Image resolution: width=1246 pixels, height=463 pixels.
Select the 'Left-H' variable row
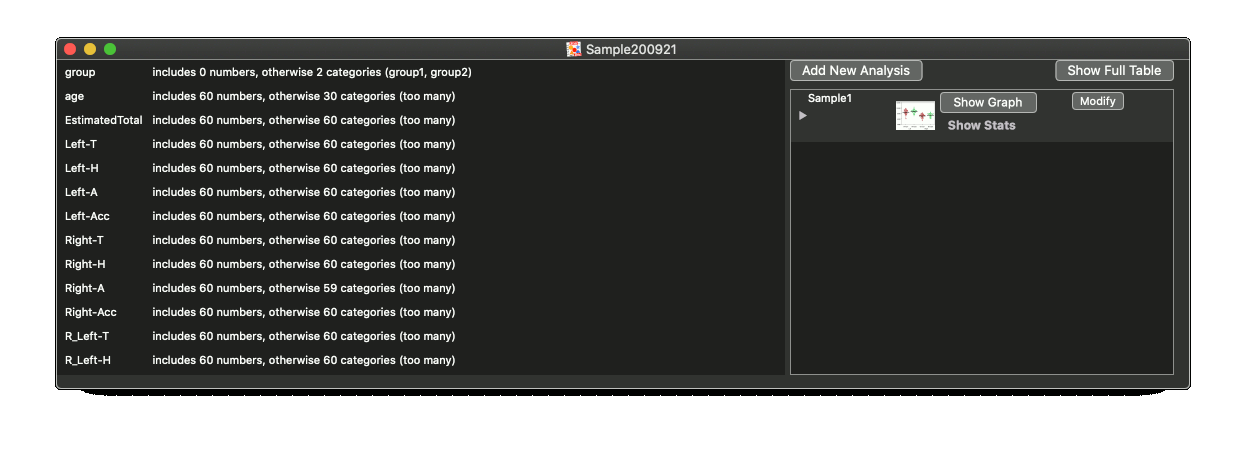point(421,168)
